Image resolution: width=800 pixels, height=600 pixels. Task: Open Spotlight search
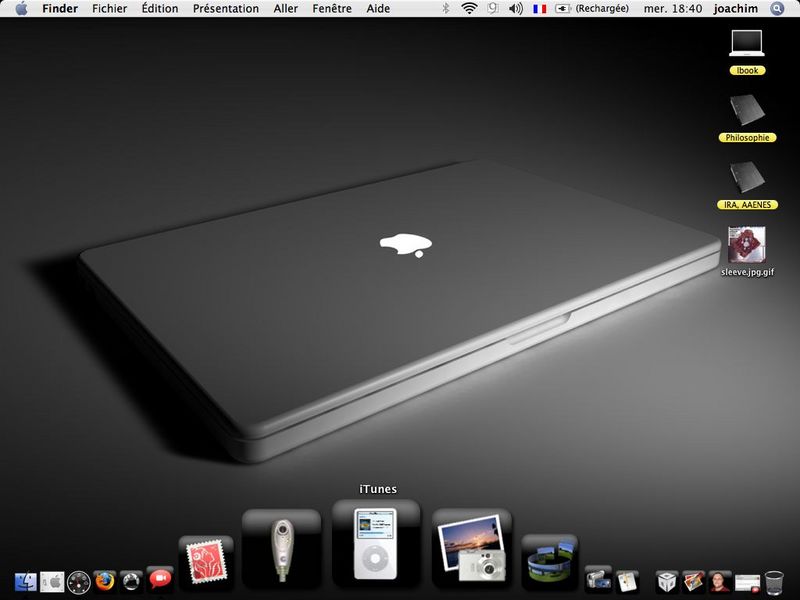tap(777, 9)
